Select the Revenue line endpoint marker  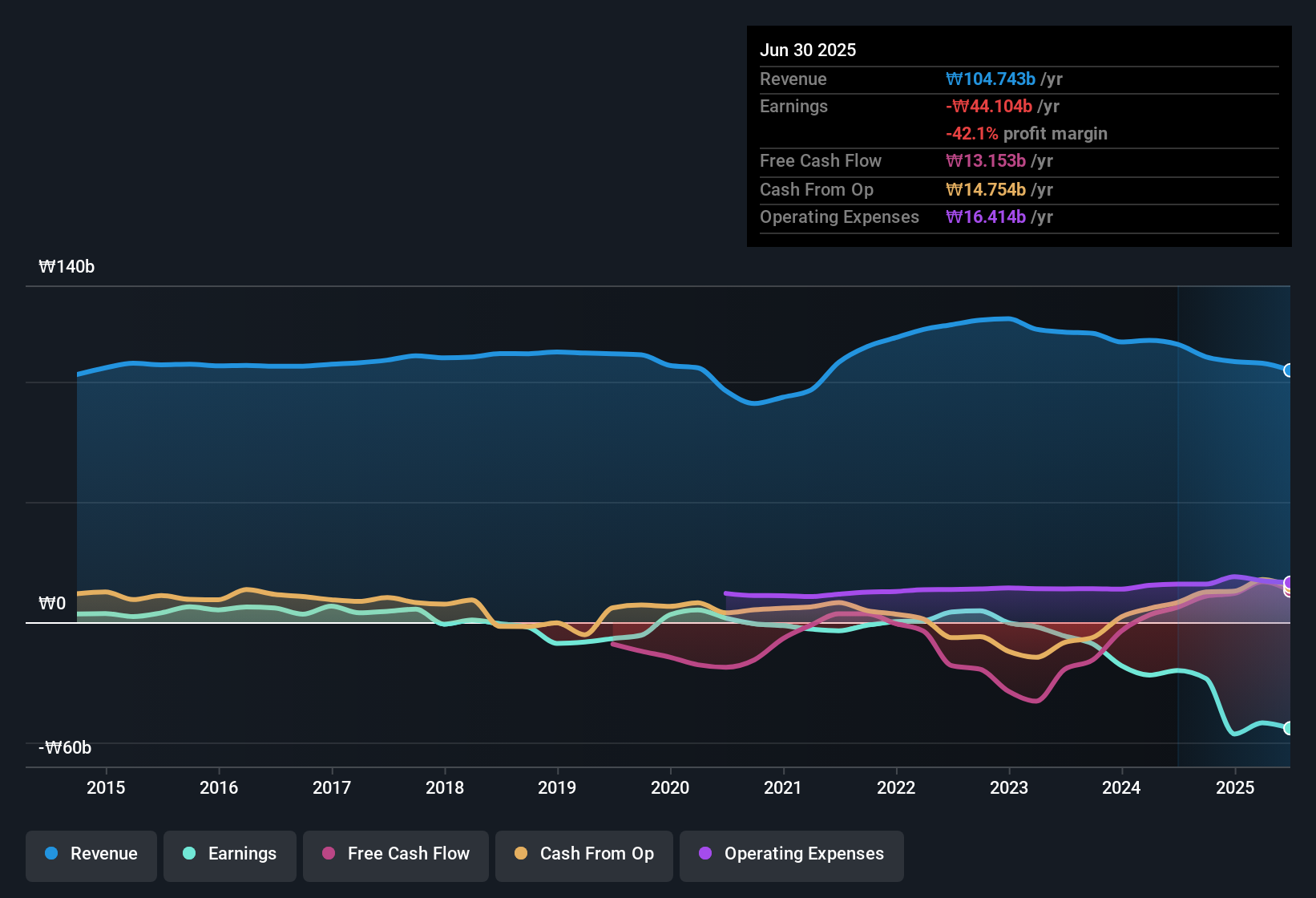pyautogui.click(x=1290, y=370)
